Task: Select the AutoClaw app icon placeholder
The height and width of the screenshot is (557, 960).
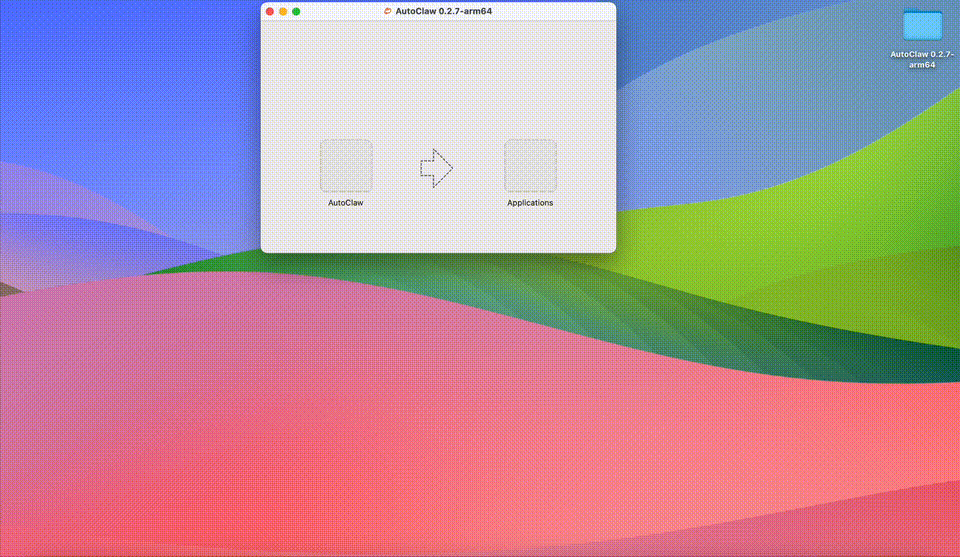Action: (346, 165)
